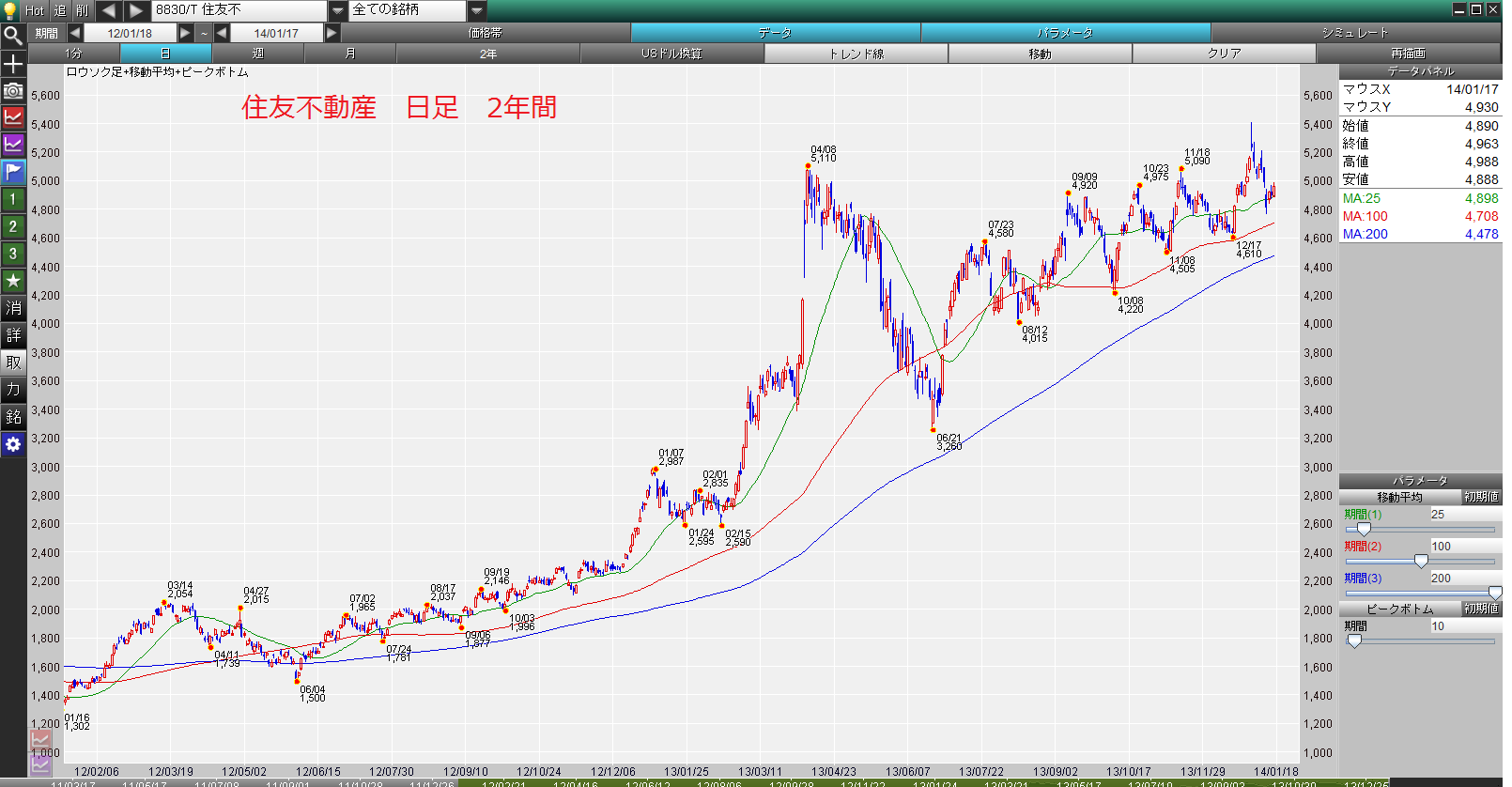Click the MA:200 value row
Screen dimensions: 1512x787
tap(1420, 234)
